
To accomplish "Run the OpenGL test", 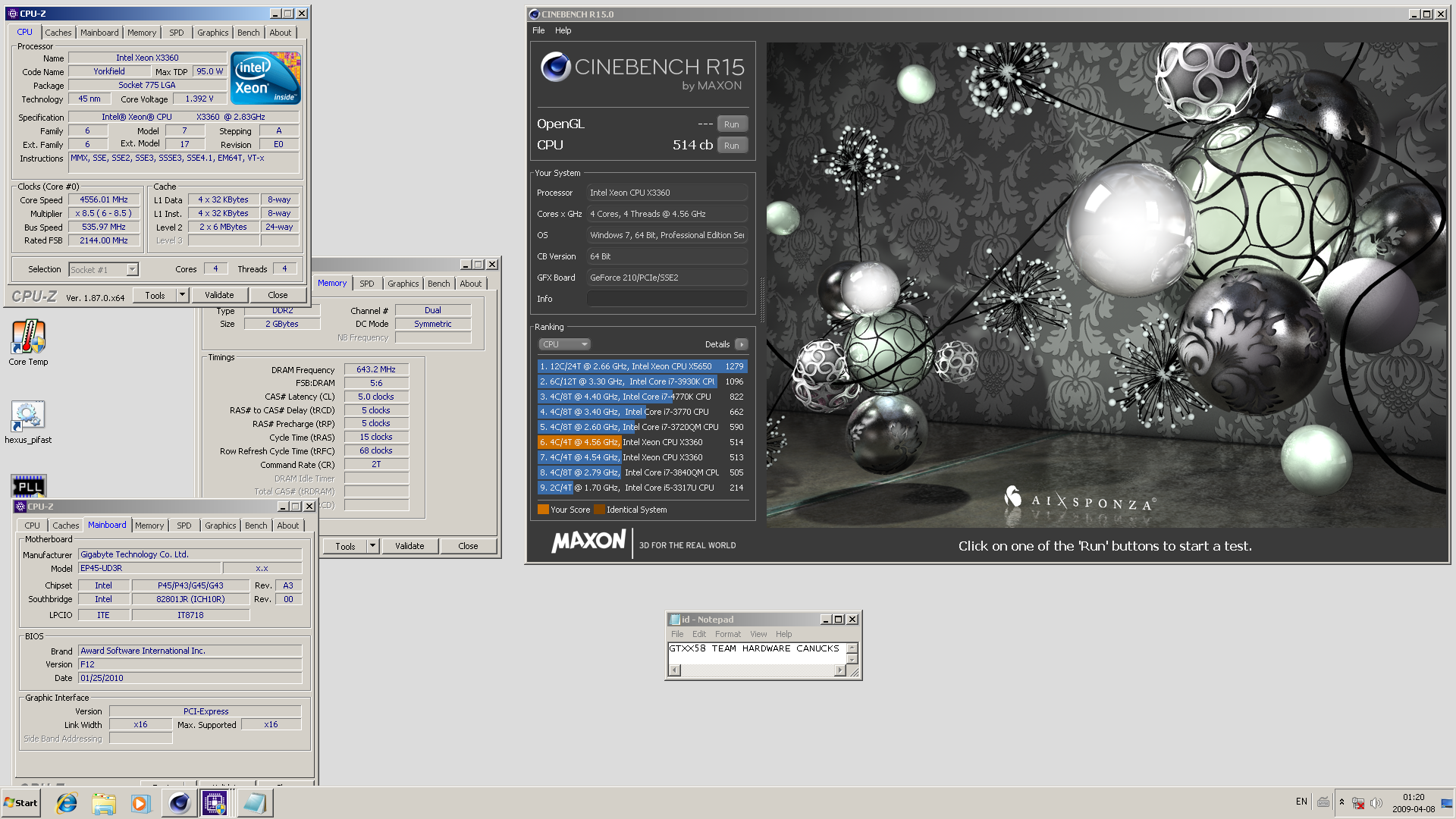I will 731,124.
